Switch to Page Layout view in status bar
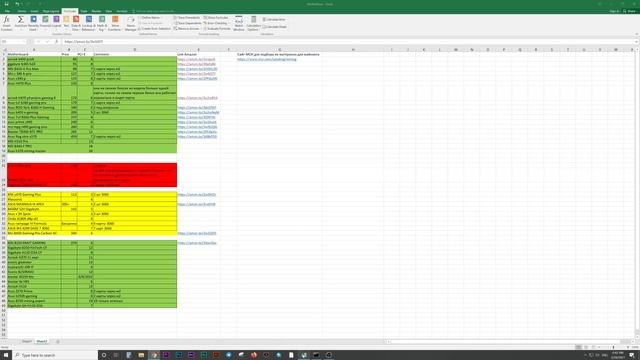The width and height of the screenshot is (640, 360). 586,347
